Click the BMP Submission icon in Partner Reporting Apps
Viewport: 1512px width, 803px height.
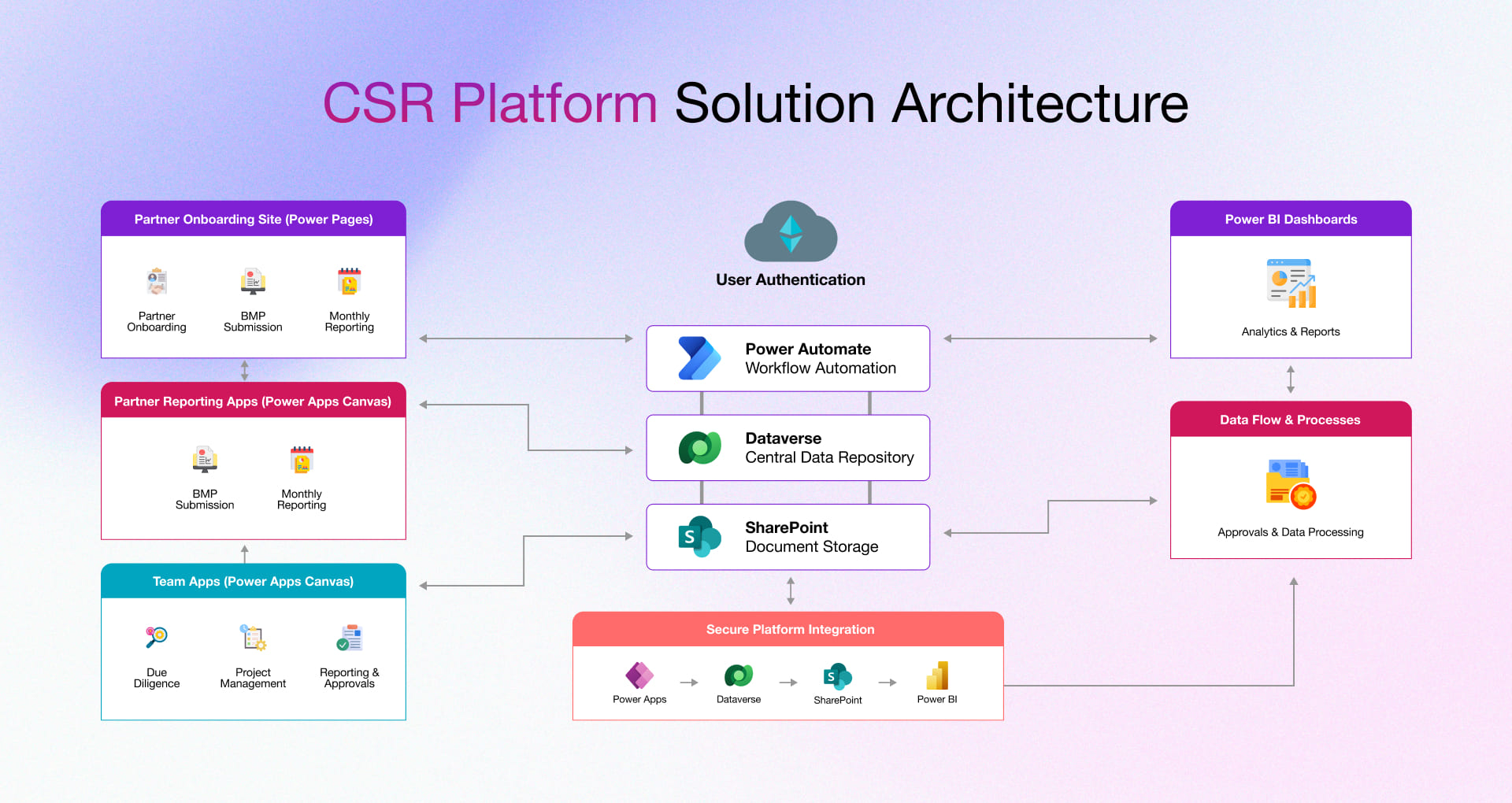pyautogui.click(x=204, y=459)
